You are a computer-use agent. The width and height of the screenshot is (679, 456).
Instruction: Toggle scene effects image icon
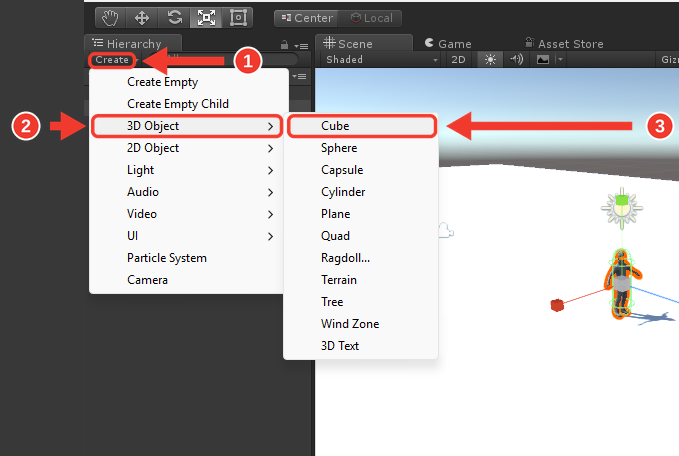[x=543, y=60]
